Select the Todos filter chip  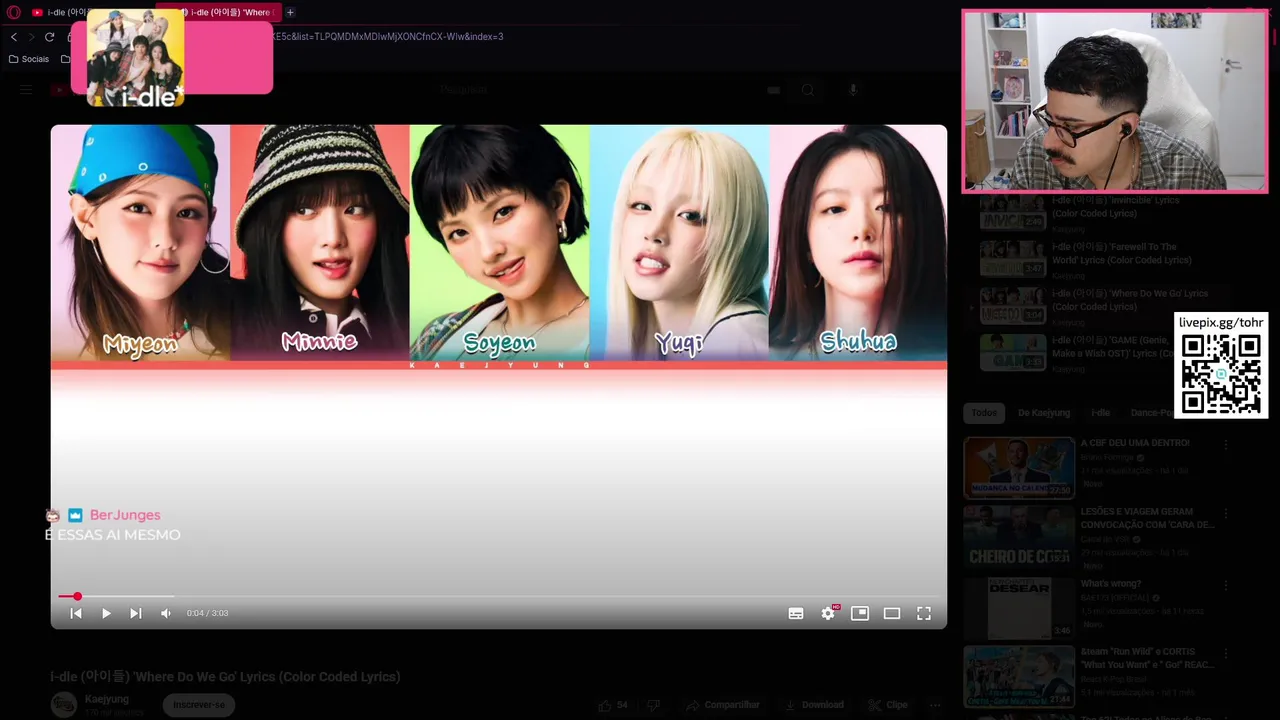click(984, 413)
